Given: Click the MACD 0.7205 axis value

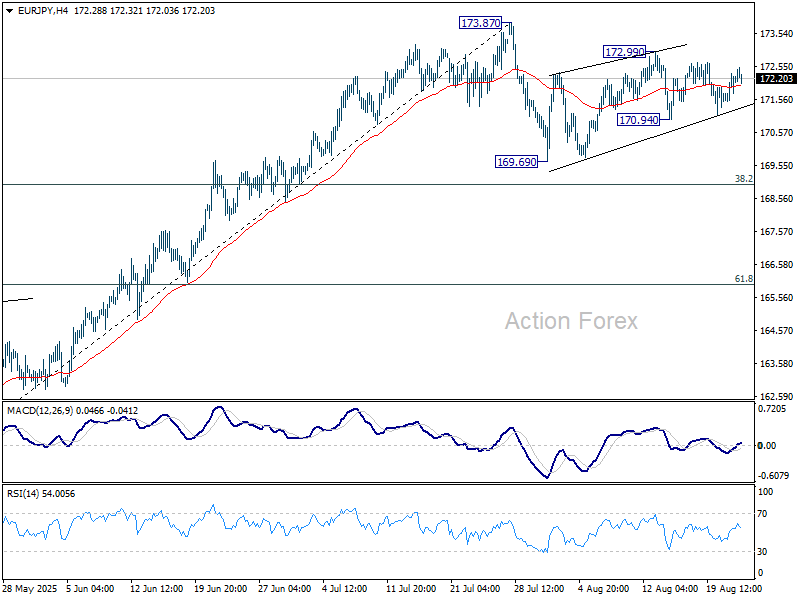Looking at the screenshot, I should pyautogui.click(x=773, y=410).
